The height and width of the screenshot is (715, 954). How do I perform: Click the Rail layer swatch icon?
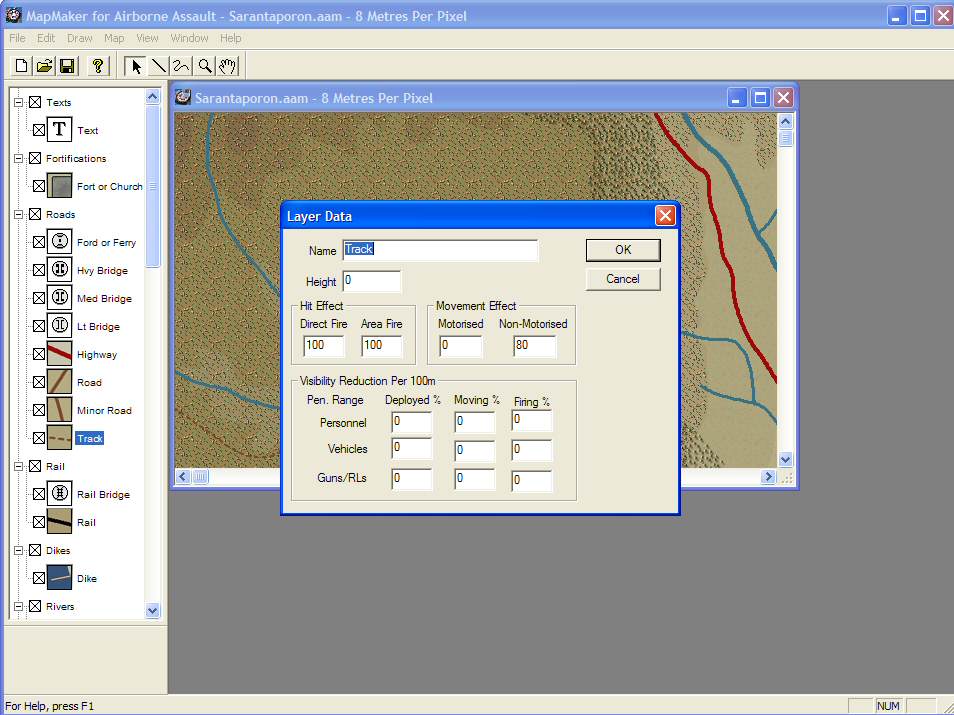point(60,521)
